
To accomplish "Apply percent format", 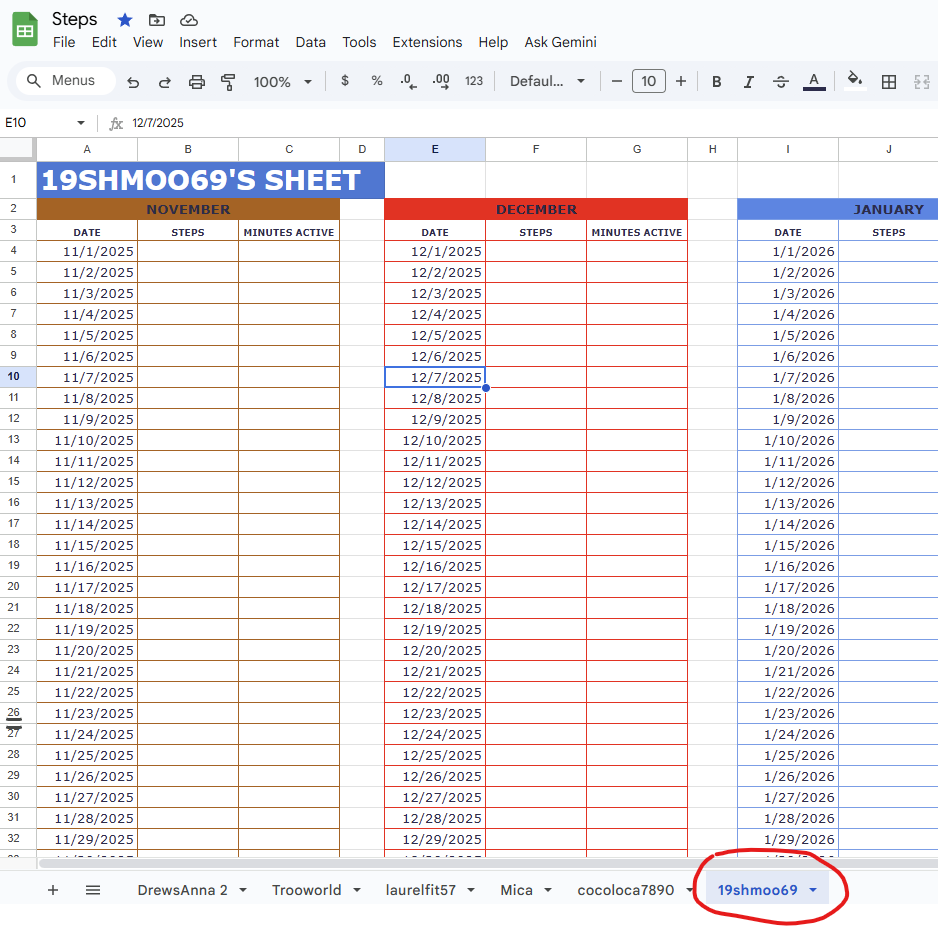I will [376, 82].
